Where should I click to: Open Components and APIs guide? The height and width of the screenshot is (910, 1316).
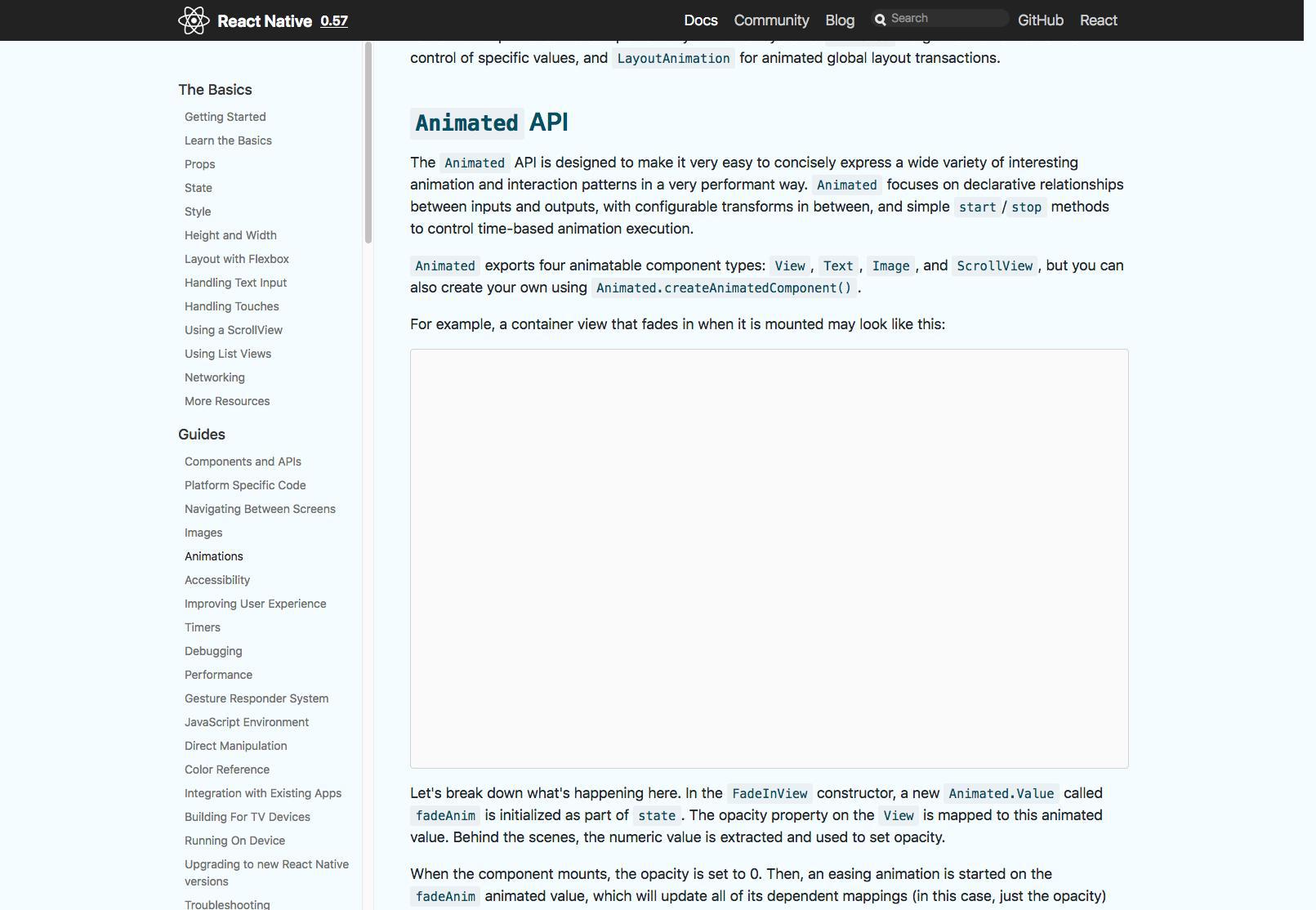pyautogui.click(x=243, y=462)
